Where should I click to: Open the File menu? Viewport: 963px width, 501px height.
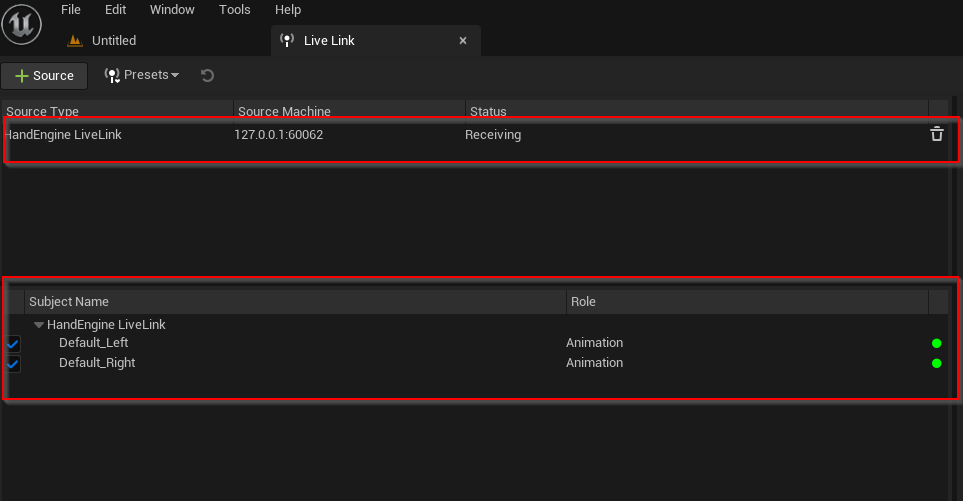click(71, 10)
